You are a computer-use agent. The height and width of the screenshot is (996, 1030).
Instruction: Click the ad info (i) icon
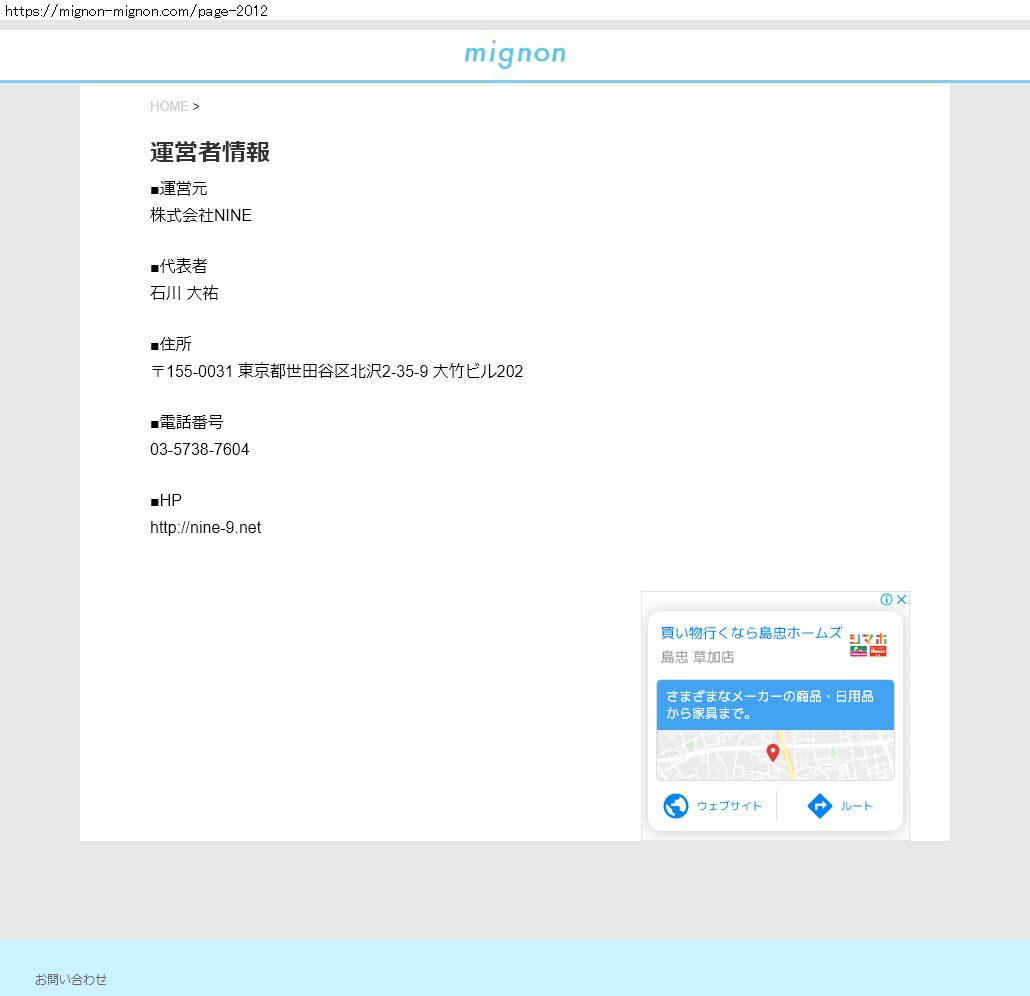point(886,600)
